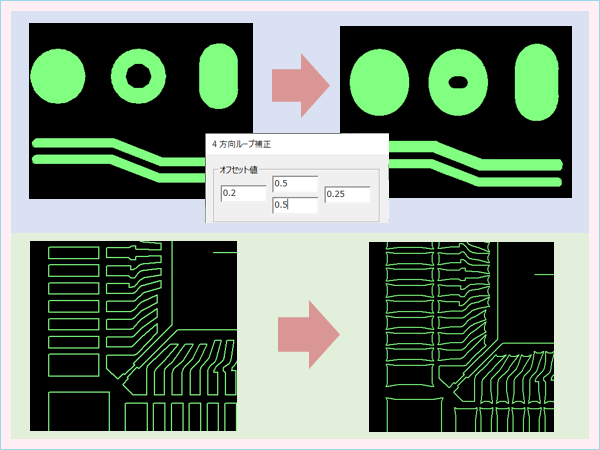Click the right offset field containing 0.25
The image size is (600, 450).
pyautogui.click(x=347, y=192)
